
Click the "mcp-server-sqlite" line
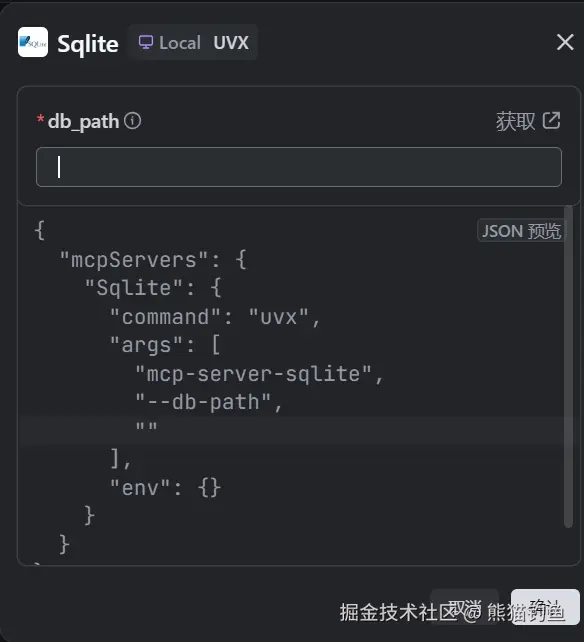point(259,374)
